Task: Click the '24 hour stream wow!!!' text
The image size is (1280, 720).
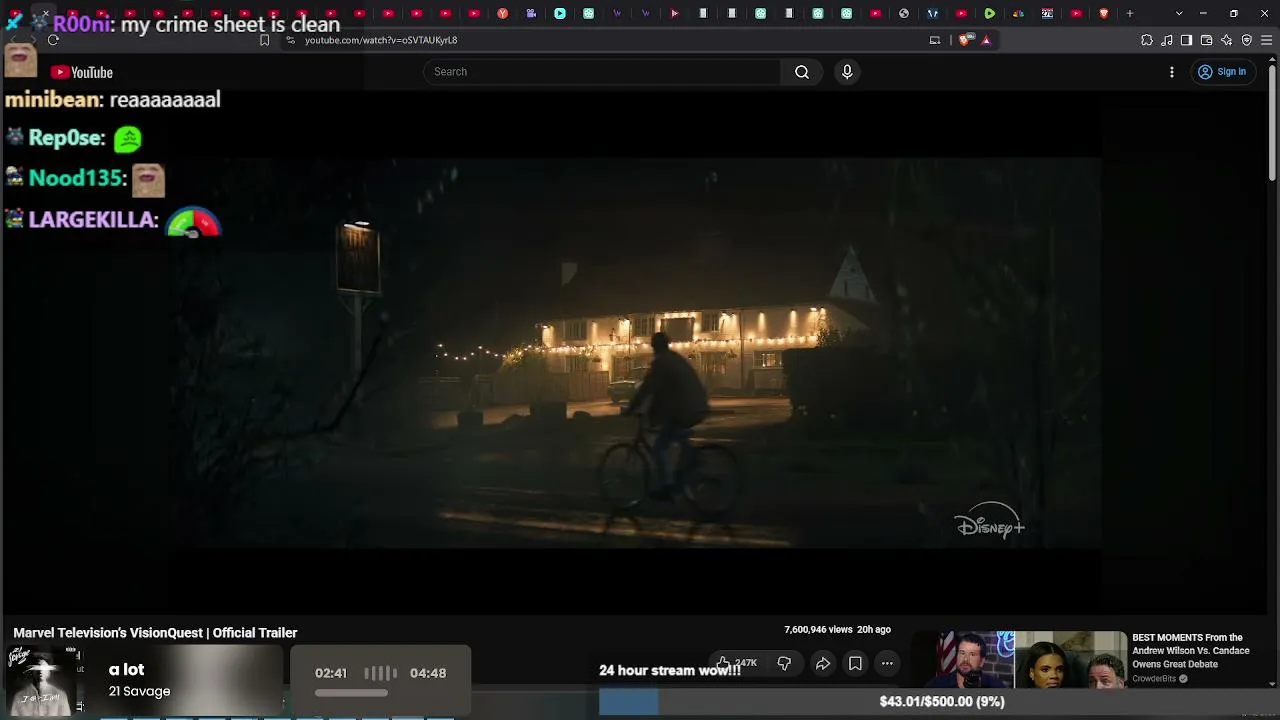Action: click(x=670, y=670)
